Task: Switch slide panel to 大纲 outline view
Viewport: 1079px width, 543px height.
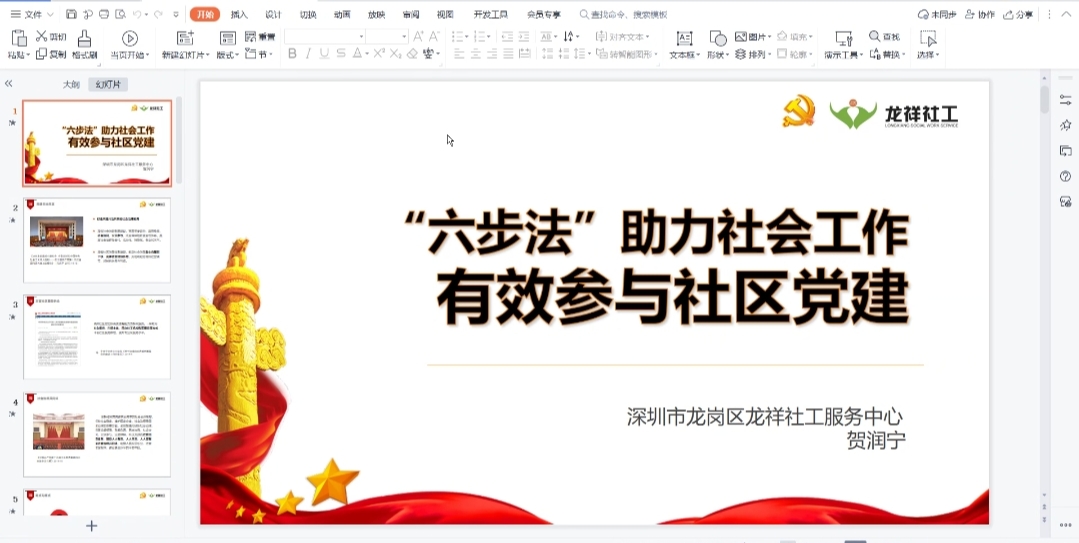Action: pyautogui.click(x=71, y=85)
